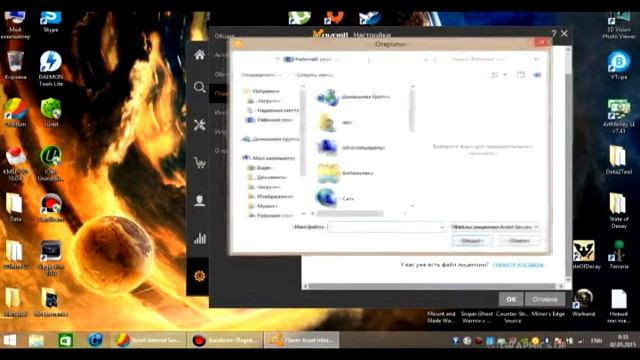Select Недавние места in the navigation tree
Screen dimensions: 640x360
(277, 110)
